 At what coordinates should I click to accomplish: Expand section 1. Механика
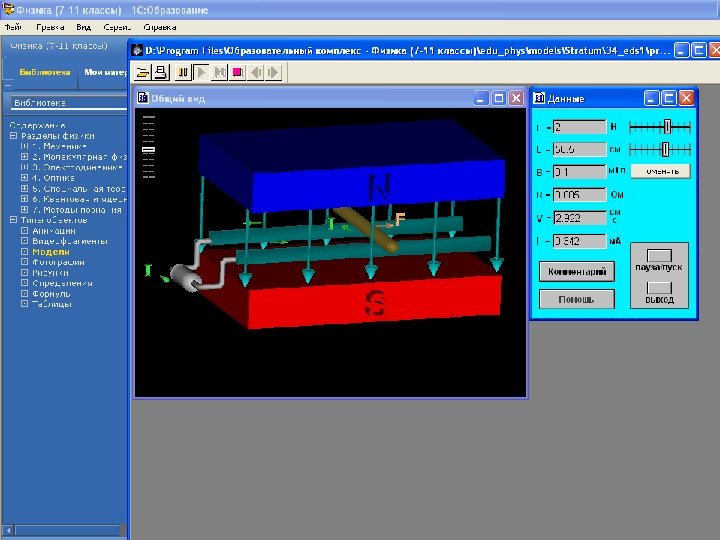coord(25,146)
